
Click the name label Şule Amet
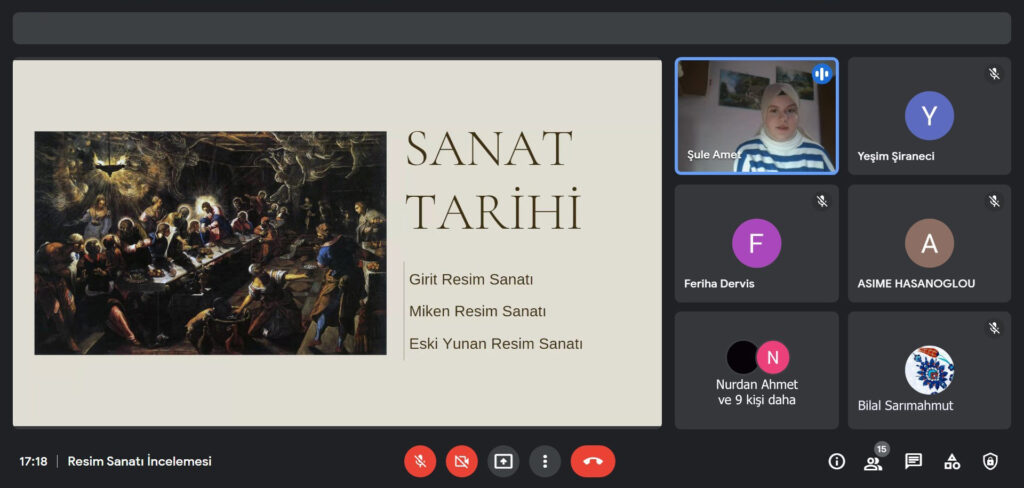[x=714, y=155]
